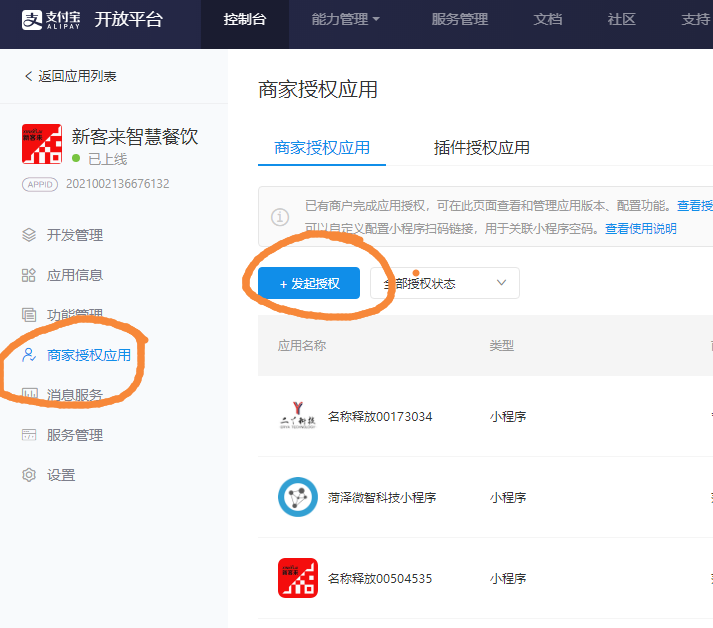
Task: Open 支持 in the top navigation
Action: (696, 20)
